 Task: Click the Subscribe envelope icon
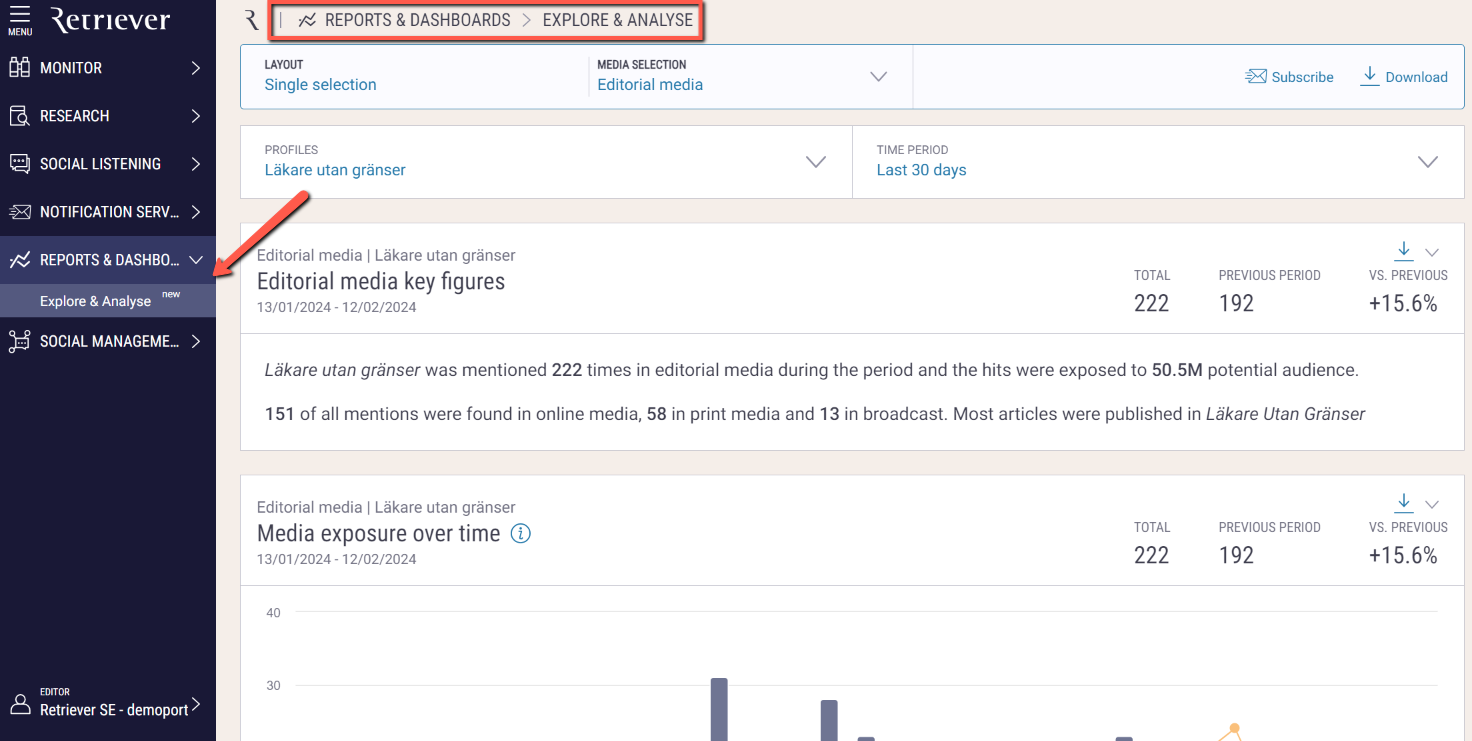tap(1256, 77)
